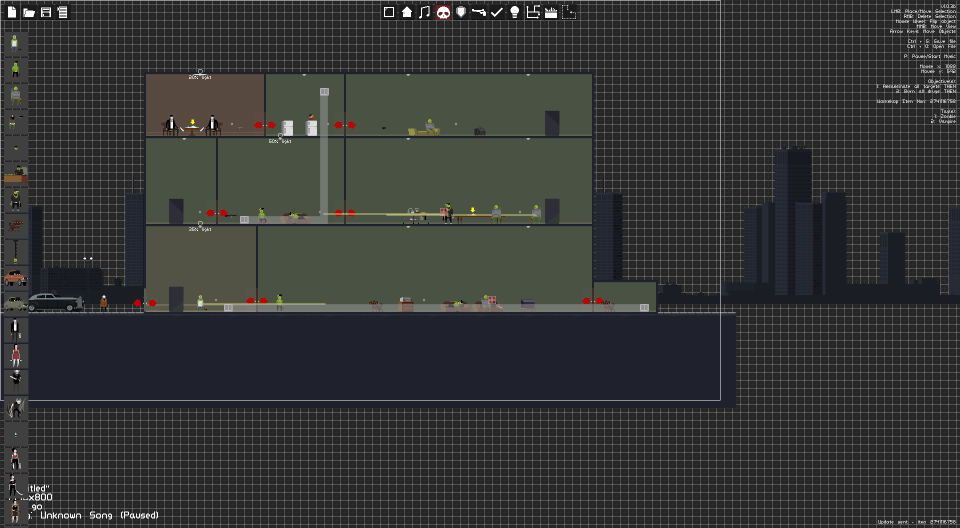Select the vent grate in the right annex
The height and width of the screenshot is (528, 960).
644,307
